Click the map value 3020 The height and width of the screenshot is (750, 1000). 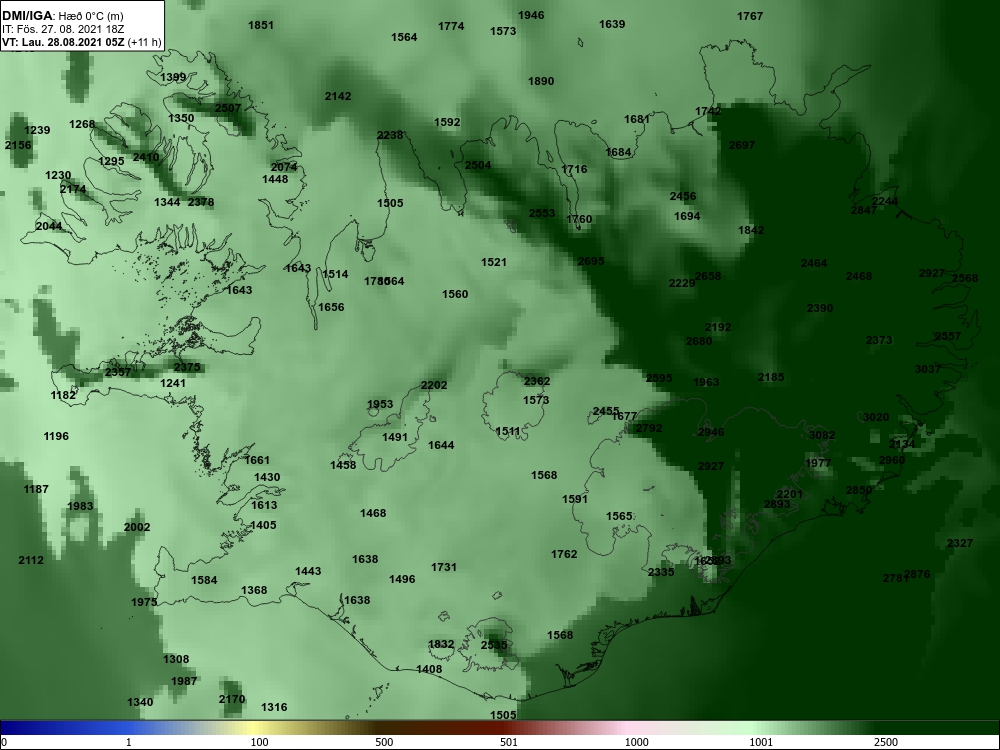pyautogui.click(x=876, y=417)
